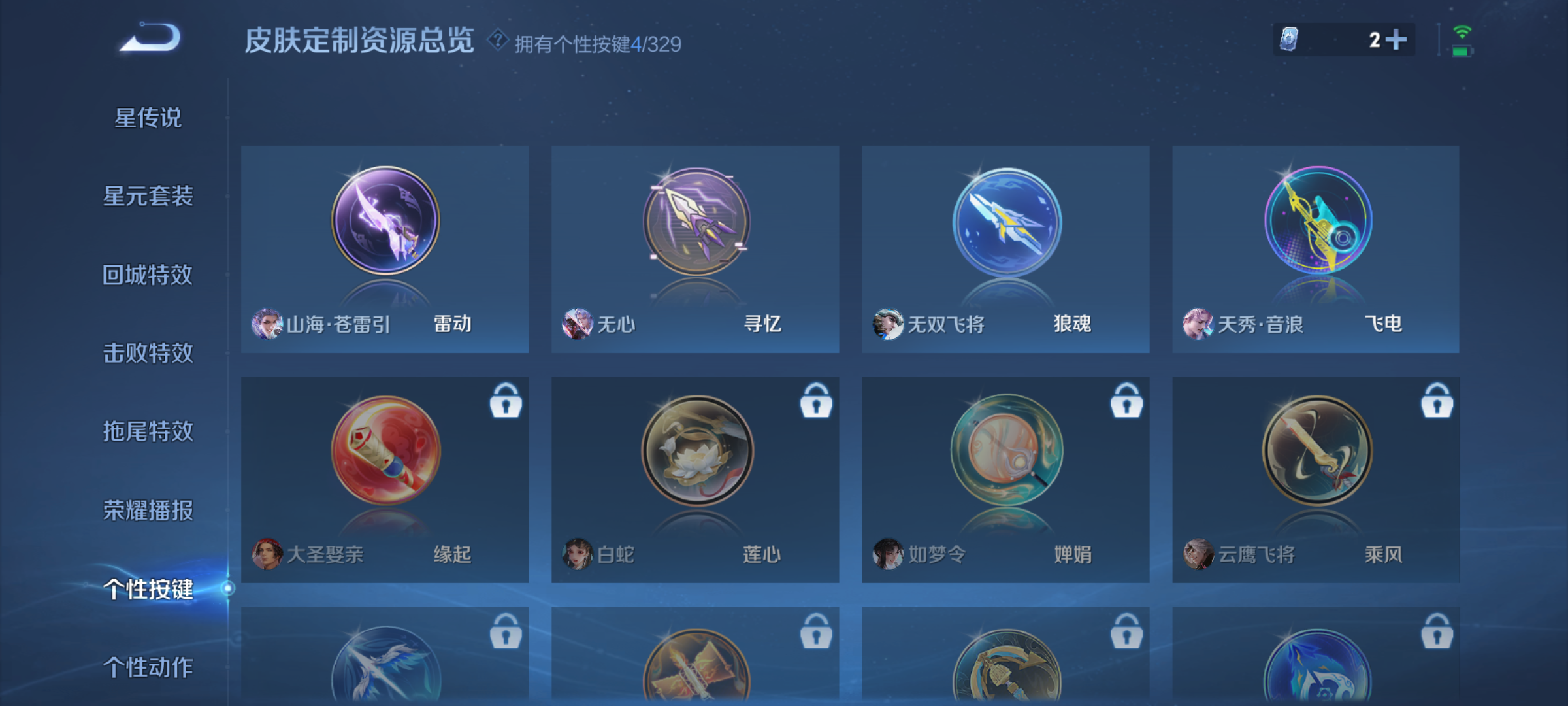Screen dimensions: 1568x706
Task: Tap the ticket currency icon
Action: (x=1289, y=39)
